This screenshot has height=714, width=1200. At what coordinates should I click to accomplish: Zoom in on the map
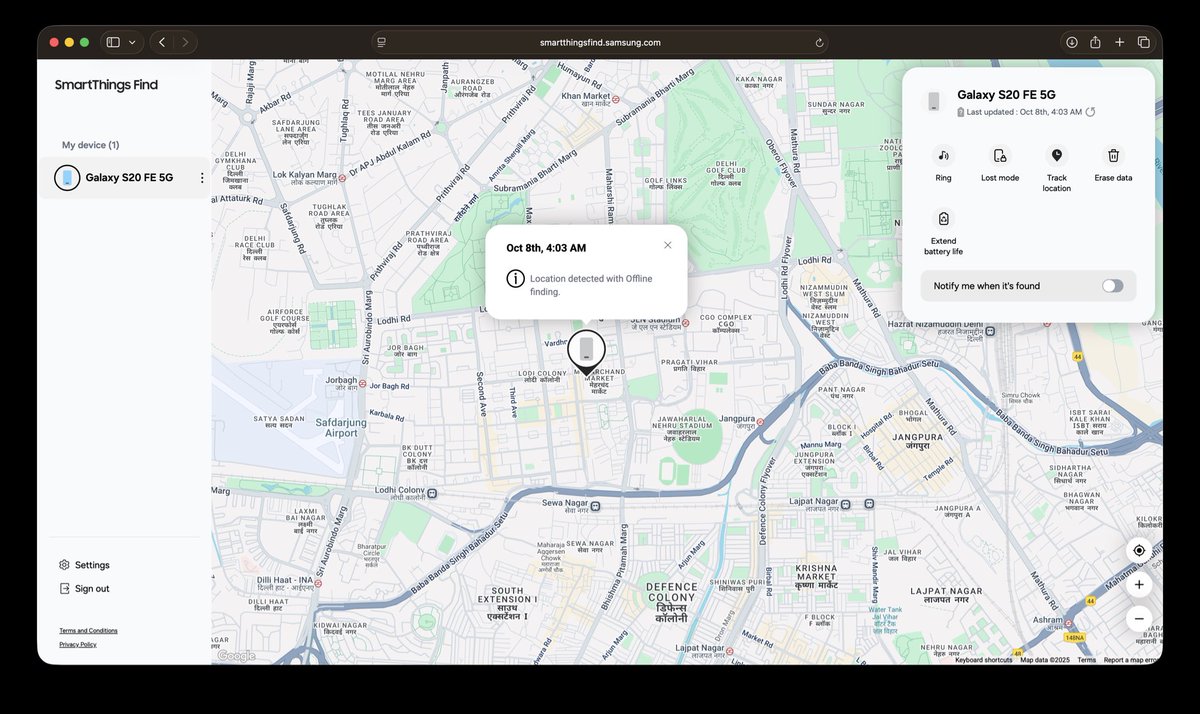pos(1139,585)
